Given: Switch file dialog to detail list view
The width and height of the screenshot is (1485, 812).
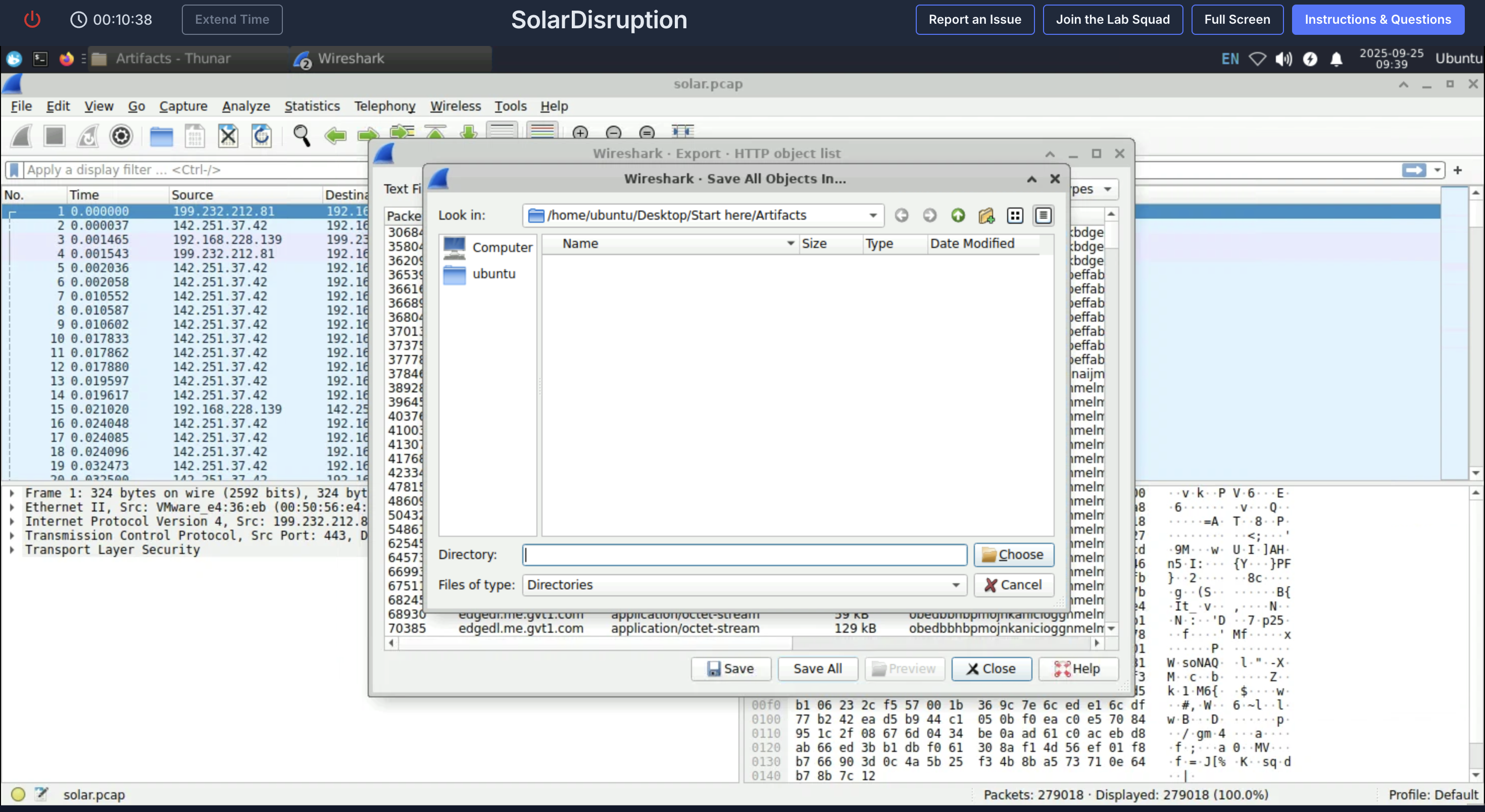Looking at the screenshot, I should pyautogui.click(x=1043, y=216).
